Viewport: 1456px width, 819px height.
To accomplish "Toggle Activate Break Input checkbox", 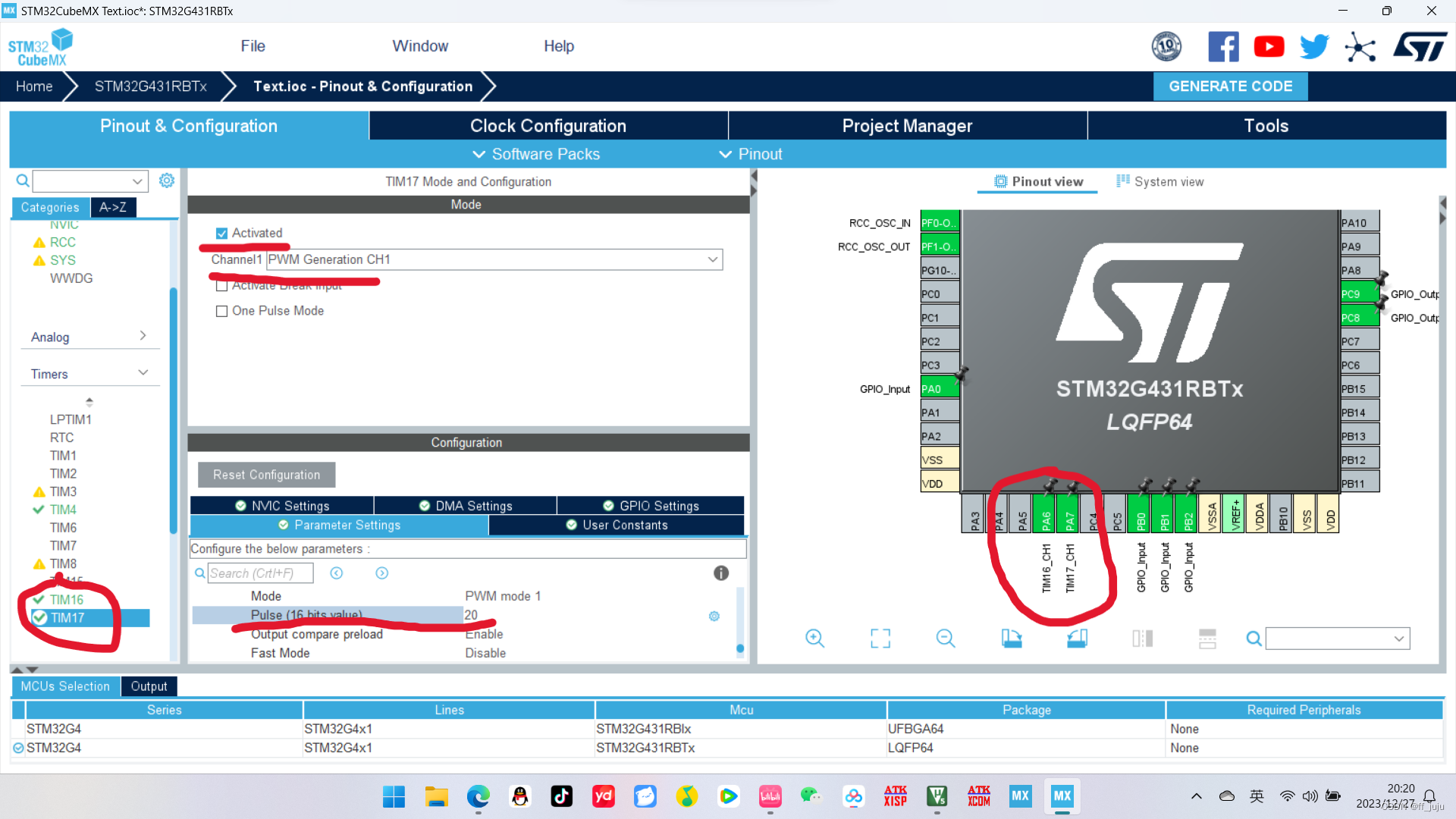I will coord(221,286).
